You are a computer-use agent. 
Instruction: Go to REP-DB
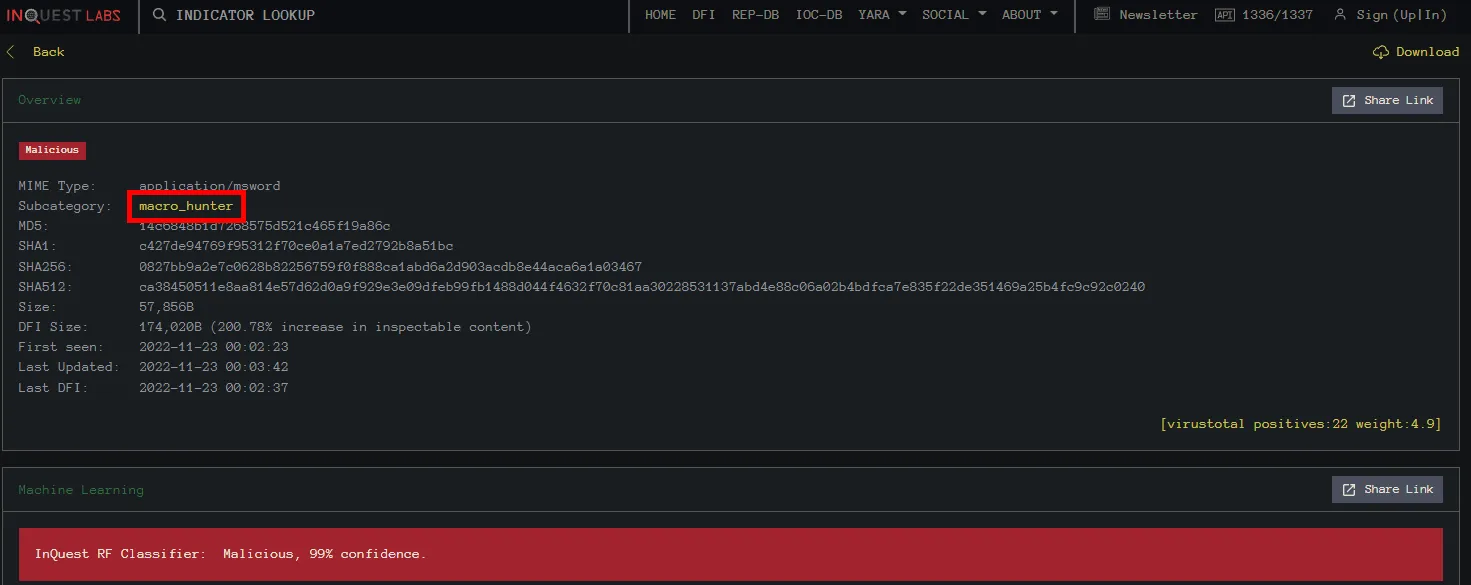(755, 15)
